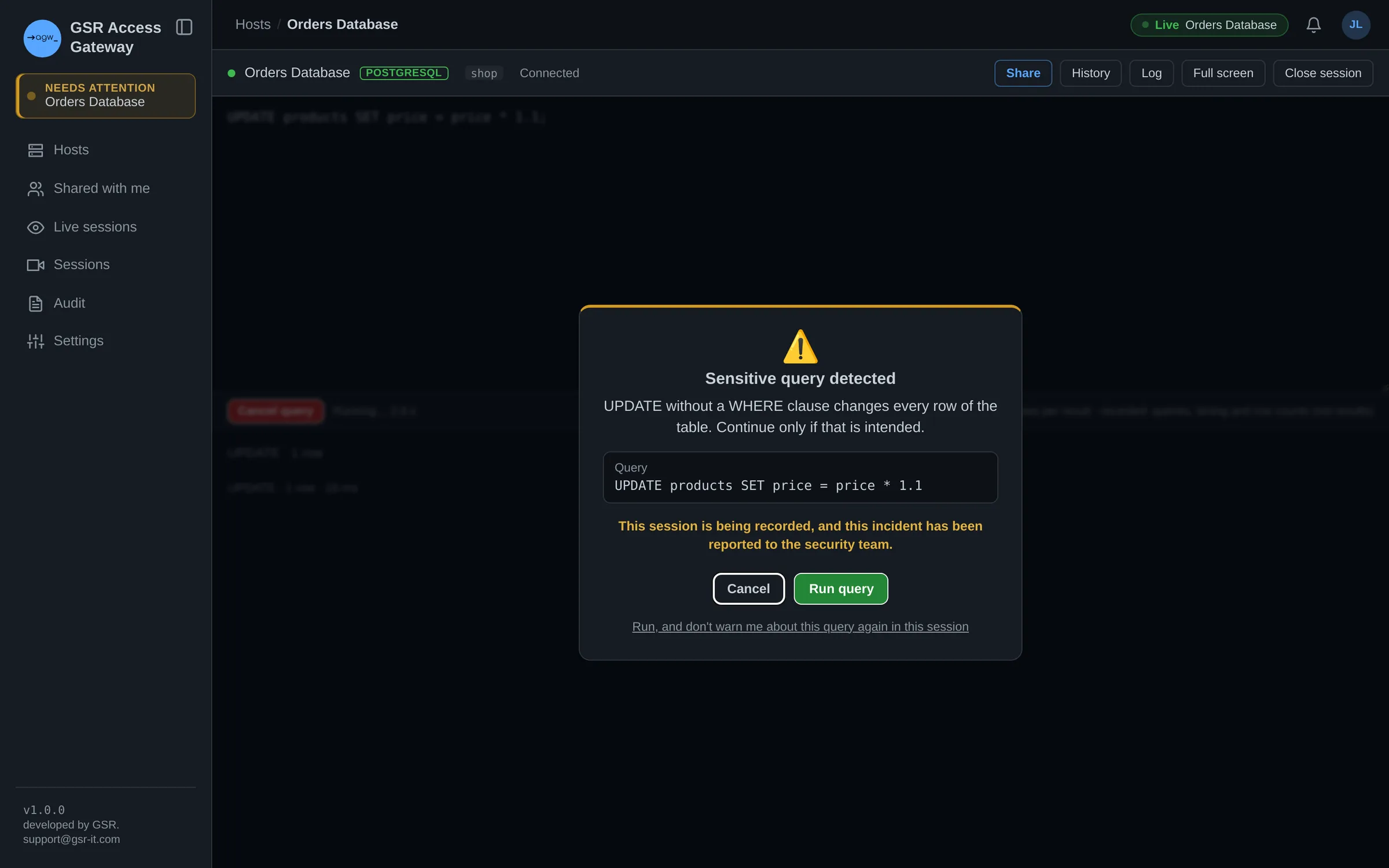Screen dimensions: 1389x868
Task: Open session History
Action: click(x=1090, y=73)
